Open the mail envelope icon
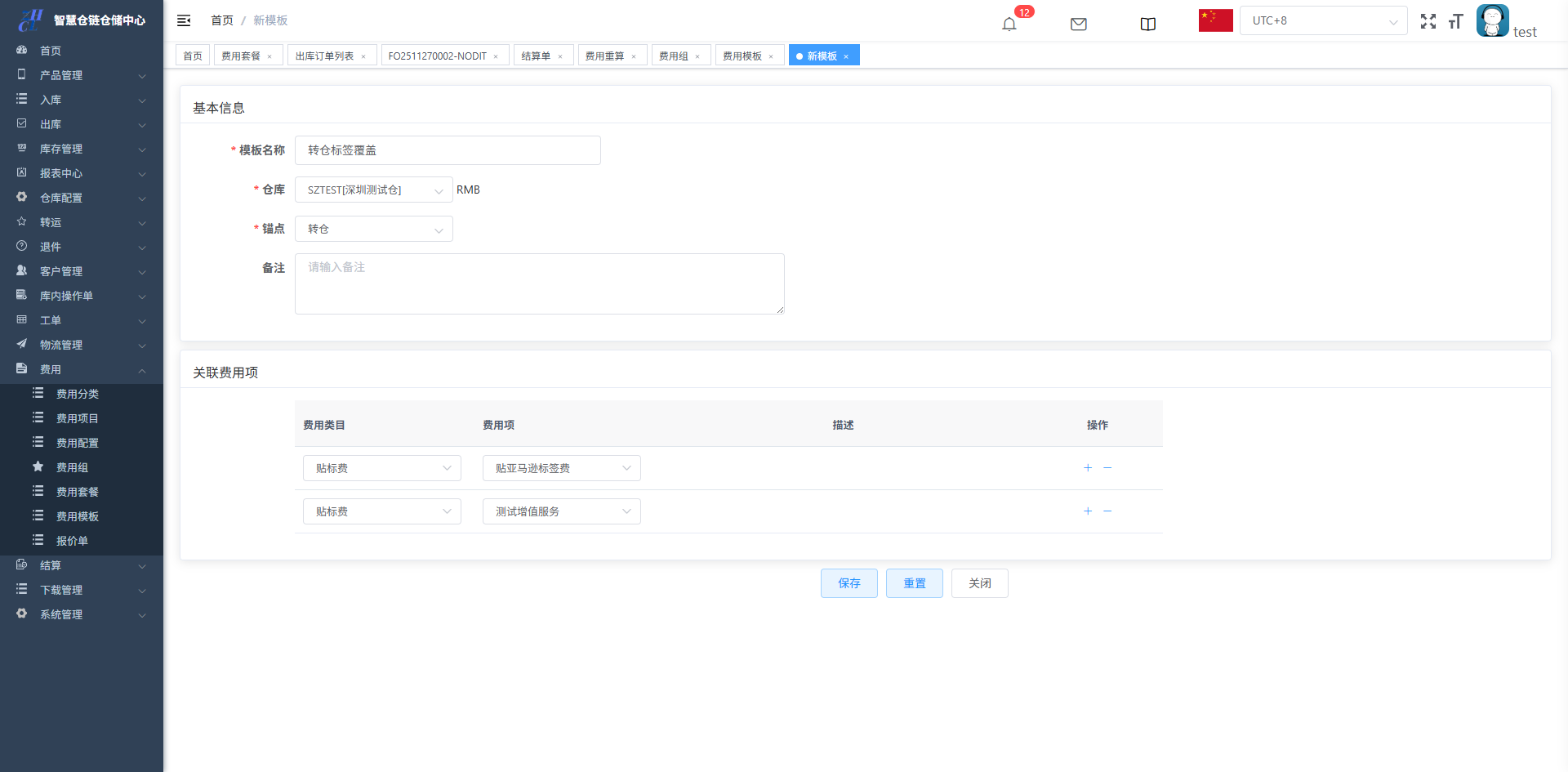This screenshot has height=772, width=1568. [1078, 24]
